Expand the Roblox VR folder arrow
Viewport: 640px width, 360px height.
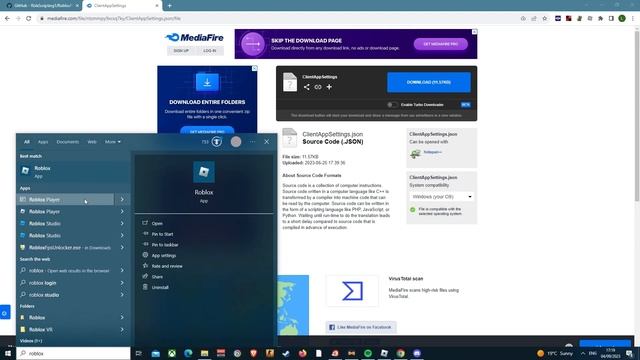pos(122,329)
